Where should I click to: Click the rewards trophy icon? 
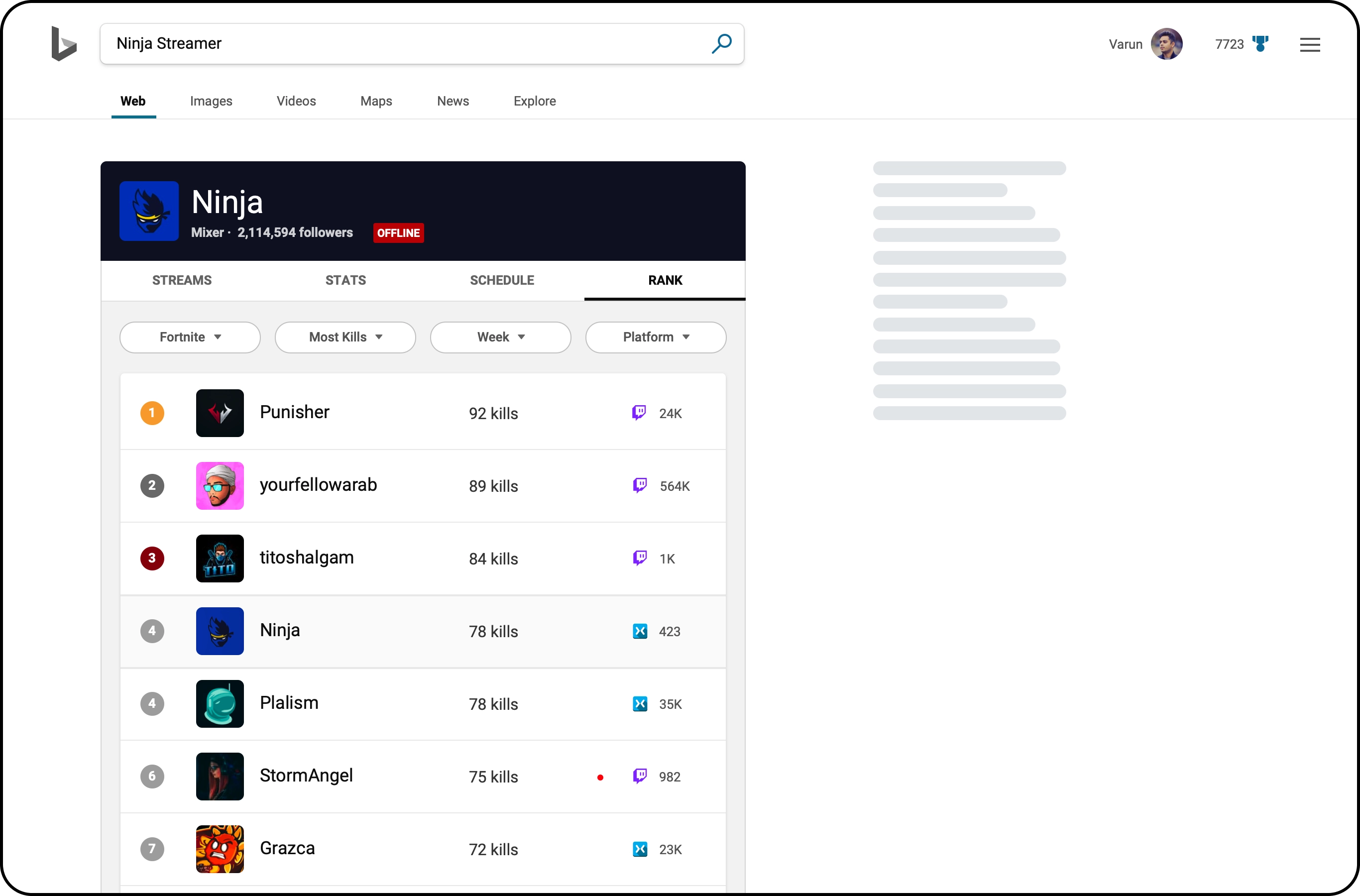click(1260, 44)
